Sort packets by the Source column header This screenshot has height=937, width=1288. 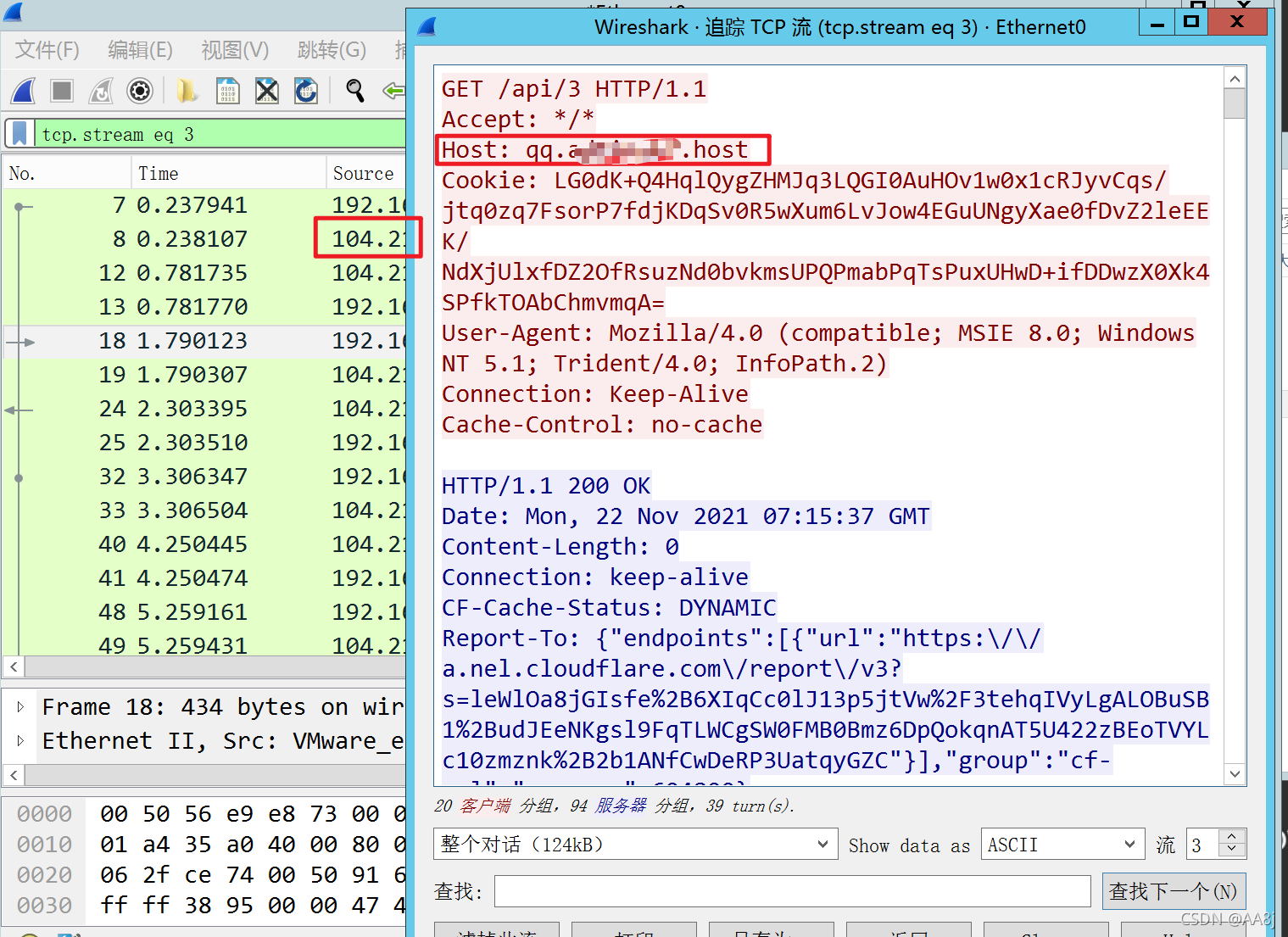coord(366,173)
